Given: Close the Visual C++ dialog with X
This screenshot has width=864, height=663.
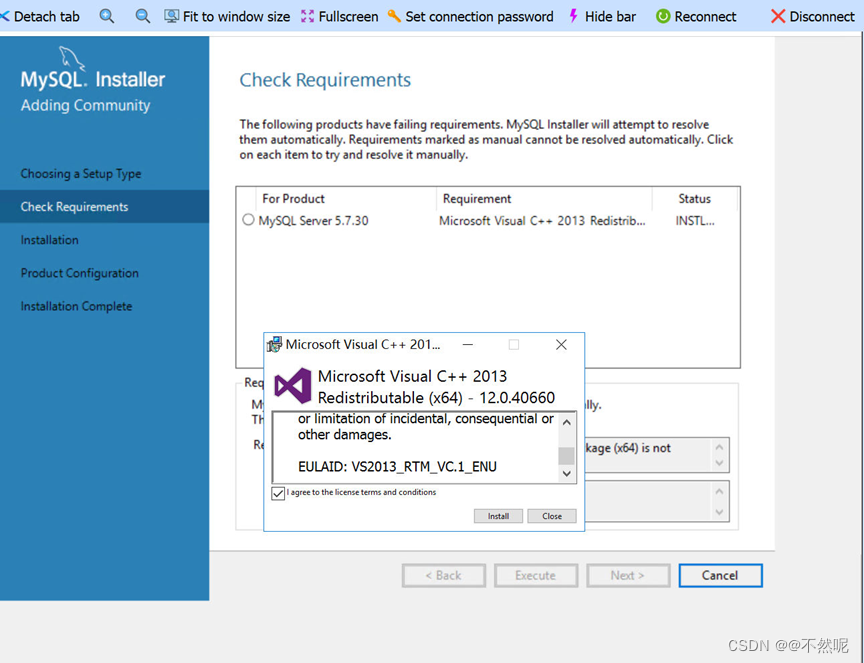Looking at the screenshot, I should pyautogui.click(x=561, y=344).
